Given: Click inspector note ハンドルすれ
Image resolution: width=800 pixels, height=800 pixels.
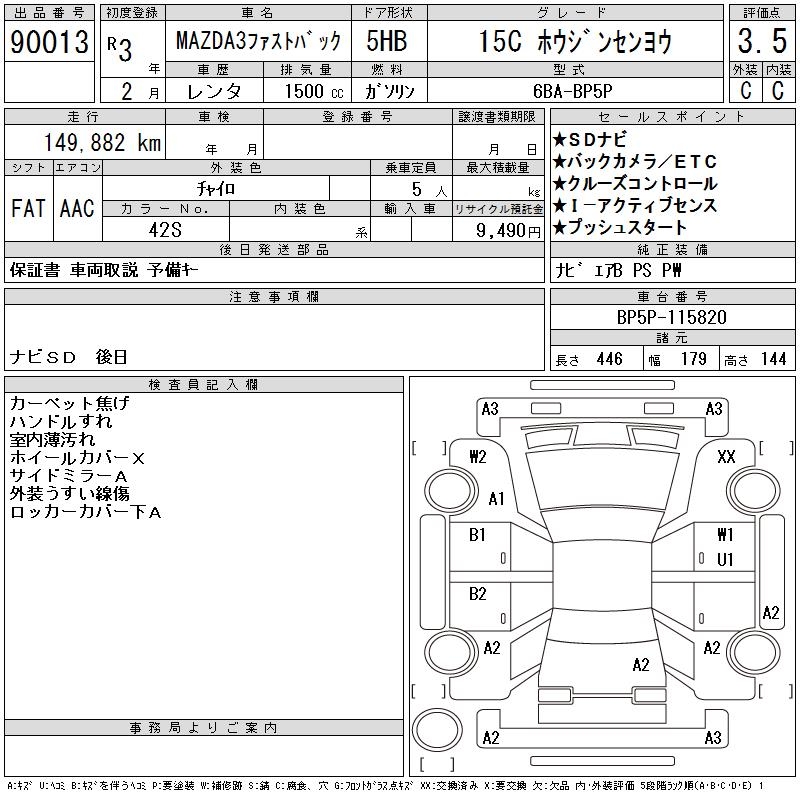Looking at the screenshot, I should tap(61, 421).
